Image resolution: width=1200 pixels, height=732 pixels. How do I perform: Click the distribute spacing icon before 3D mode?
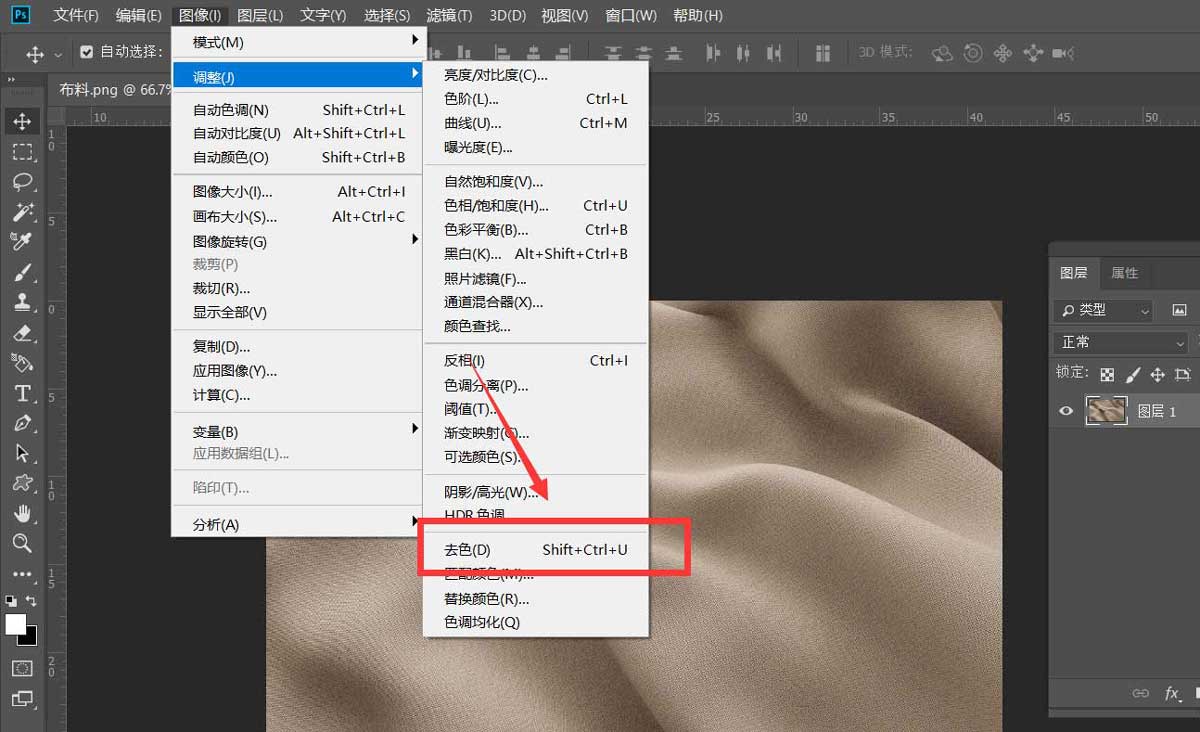[823, 53]
